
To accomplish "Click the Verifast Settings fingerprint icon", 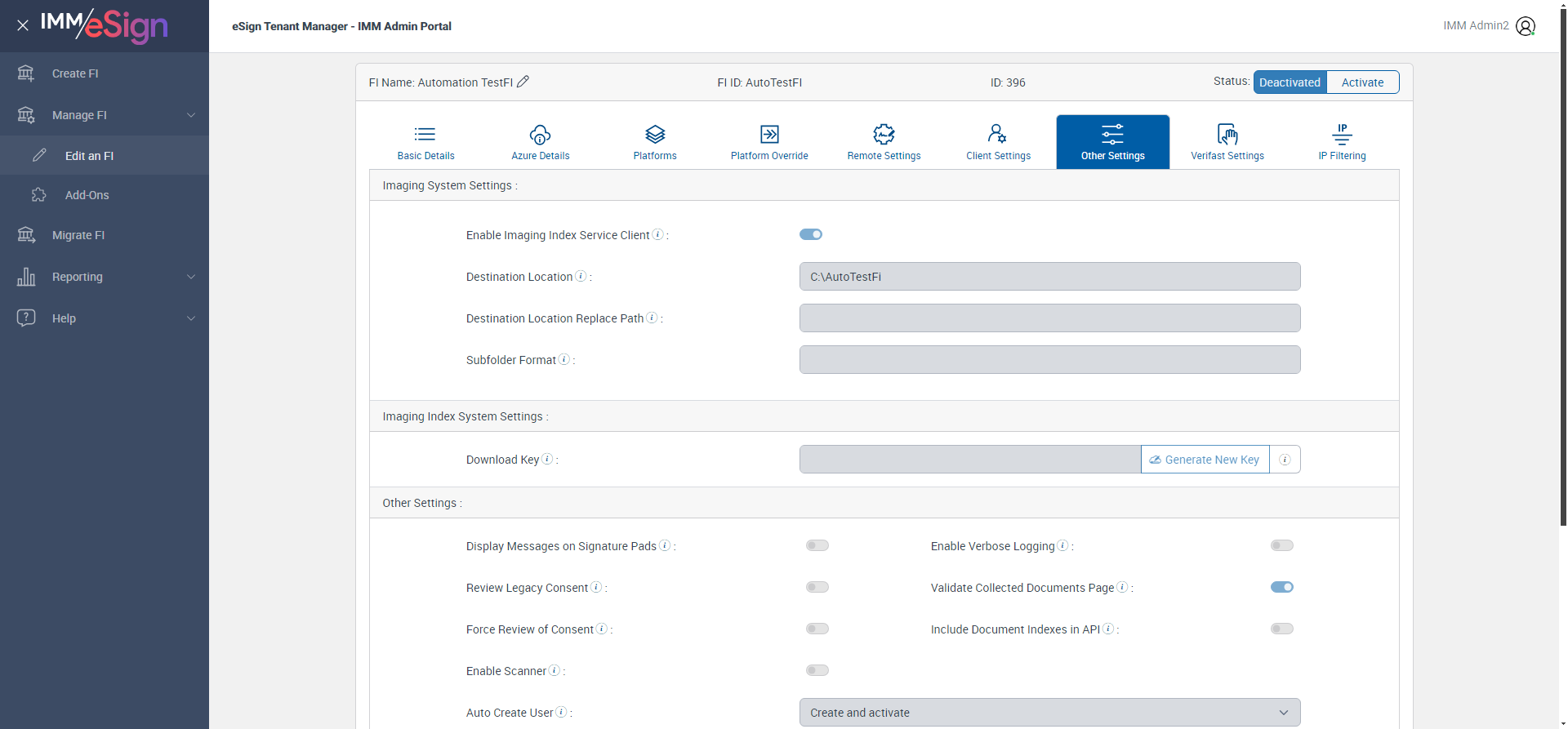I will click(1227, 135).
